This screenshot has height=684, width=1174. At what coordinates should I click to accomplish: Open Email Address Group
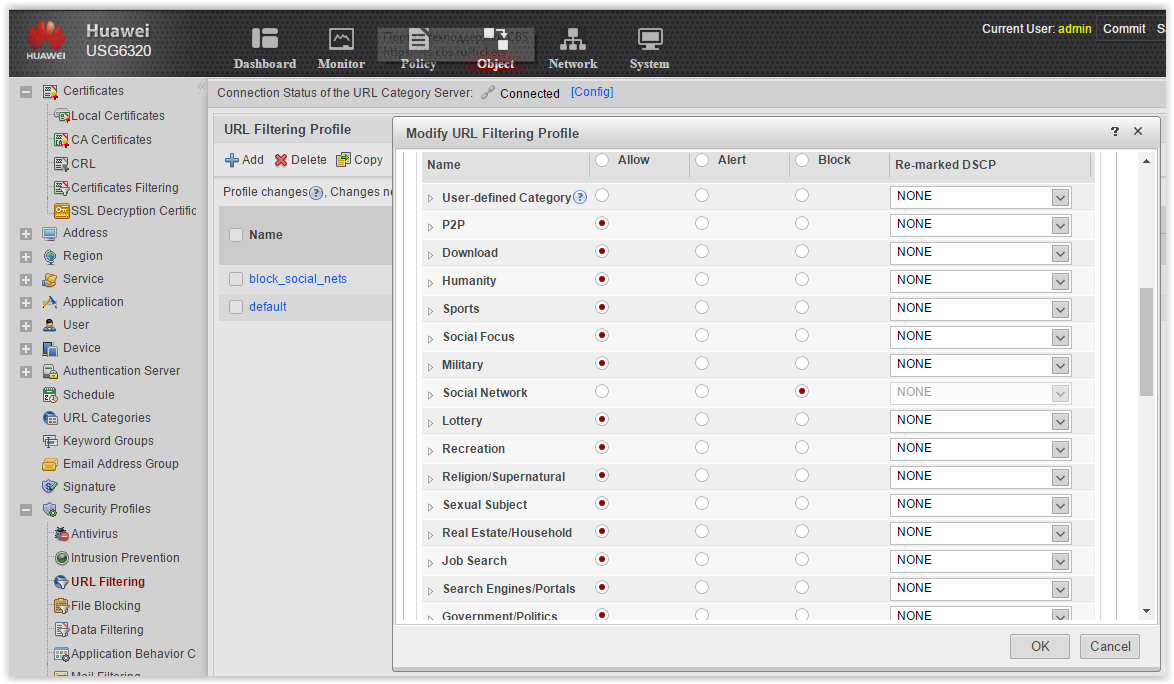pos(121,464)
